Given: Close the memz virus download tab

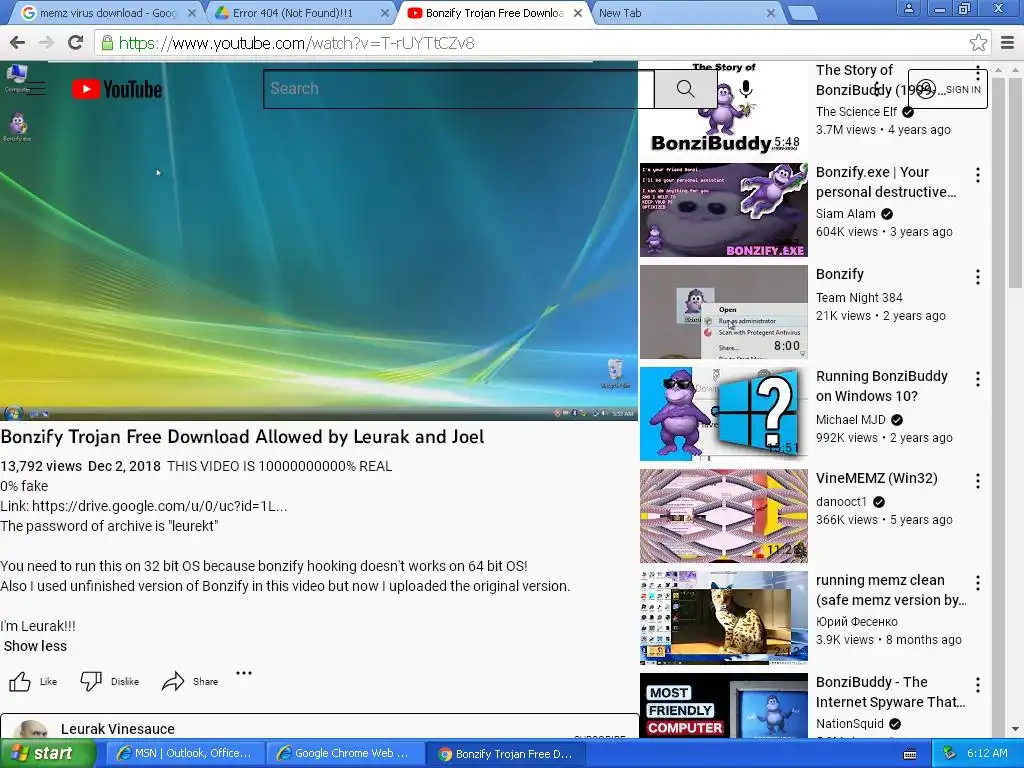Looking at the screenshot, I should coord(192,13).
